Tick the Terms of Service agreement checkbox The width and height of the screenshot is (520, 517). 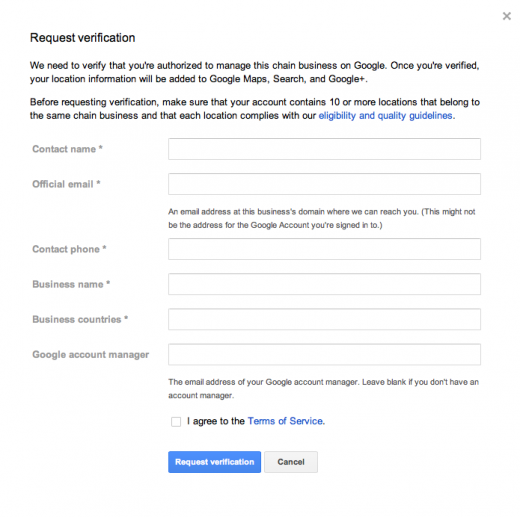(176, 422)
